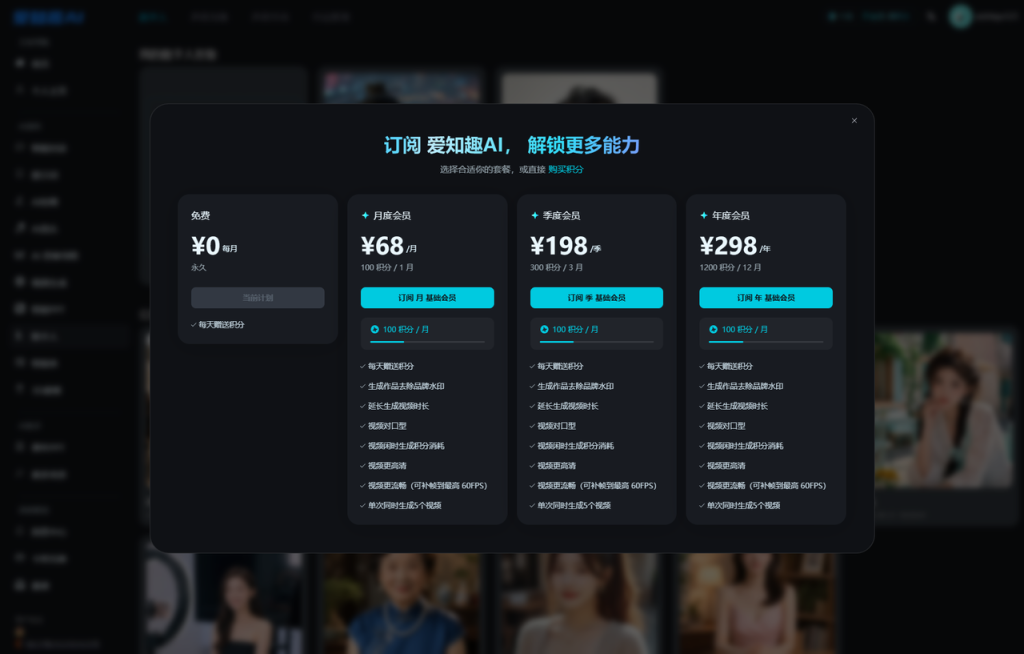Click 生成作品去除品牌水印 in the 年度会员 card

pyautogui.click(x=745, y=386)
